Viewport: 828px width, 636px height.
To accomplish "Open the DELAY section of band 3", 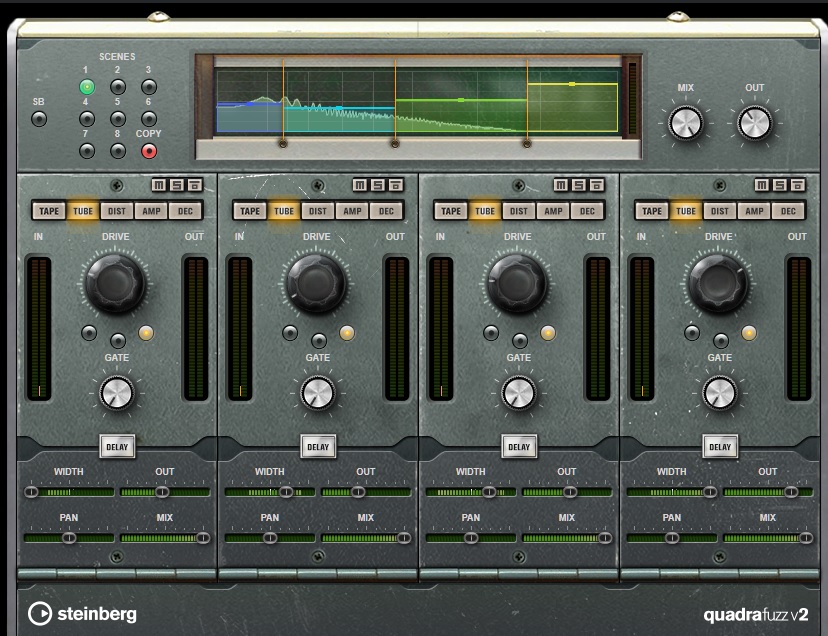I will 519,447.
